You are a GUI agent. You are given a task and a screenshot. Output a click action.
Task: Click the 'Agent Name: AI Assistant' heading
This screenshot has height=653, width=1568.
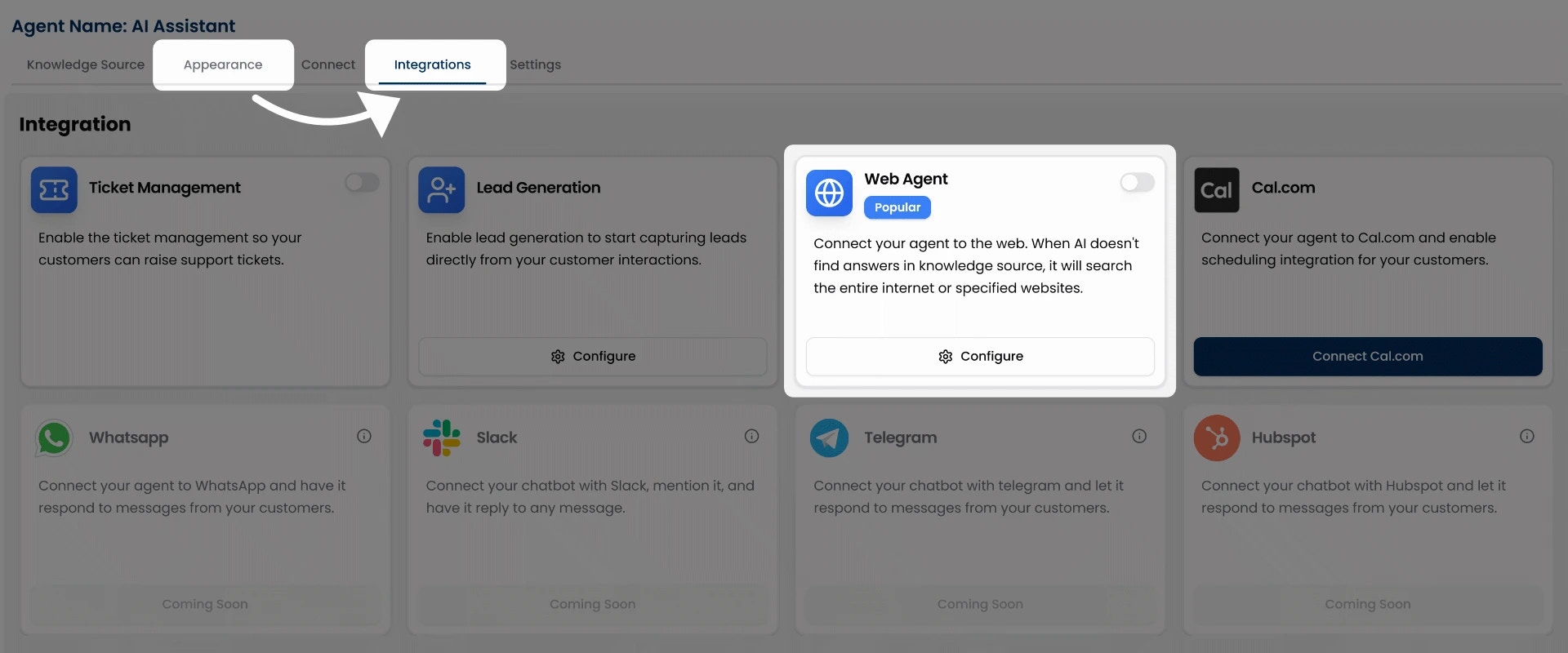pos(123,26)
